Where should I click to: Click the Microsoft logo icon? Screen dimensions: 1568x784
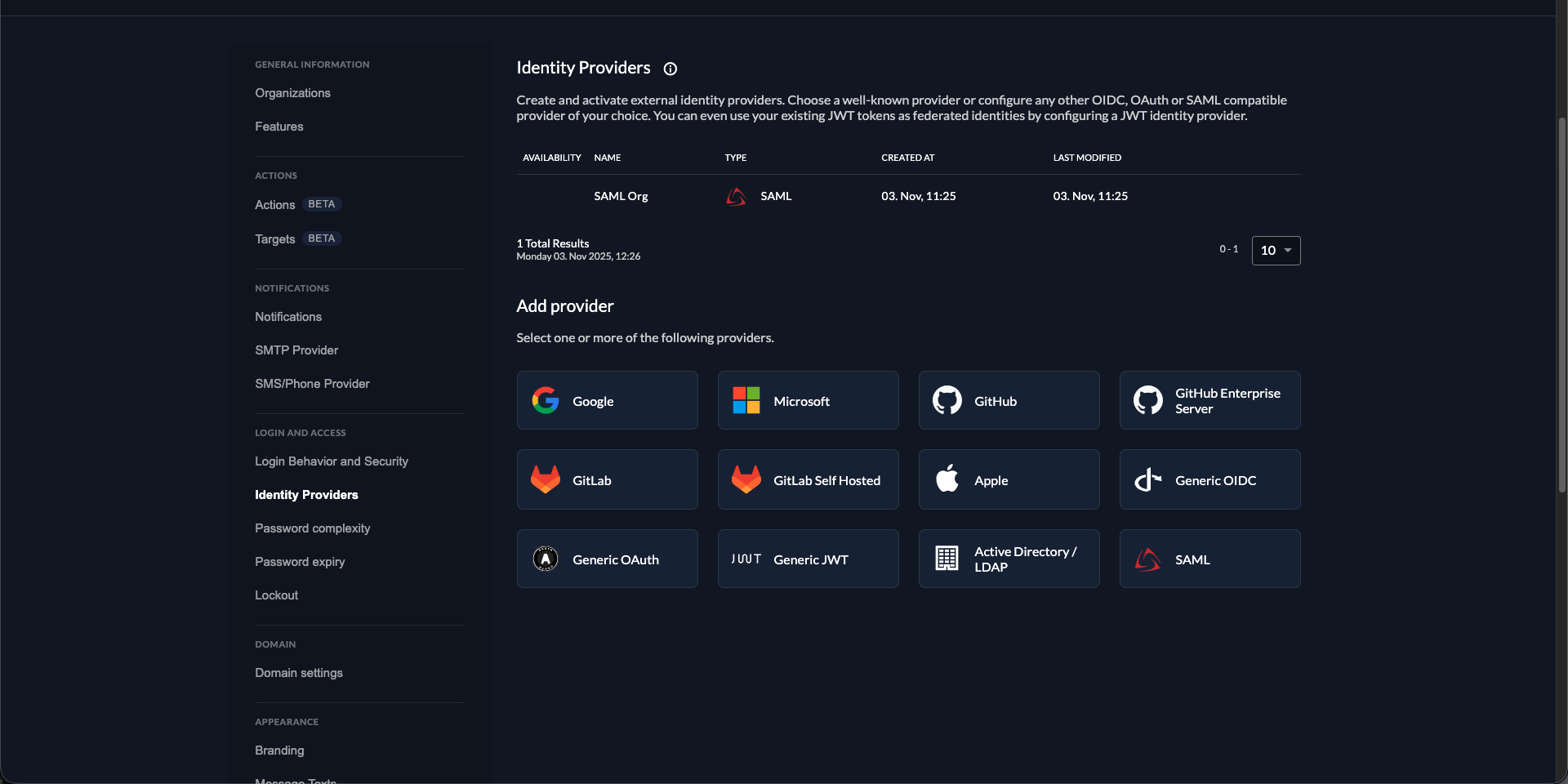pos(746,400)
